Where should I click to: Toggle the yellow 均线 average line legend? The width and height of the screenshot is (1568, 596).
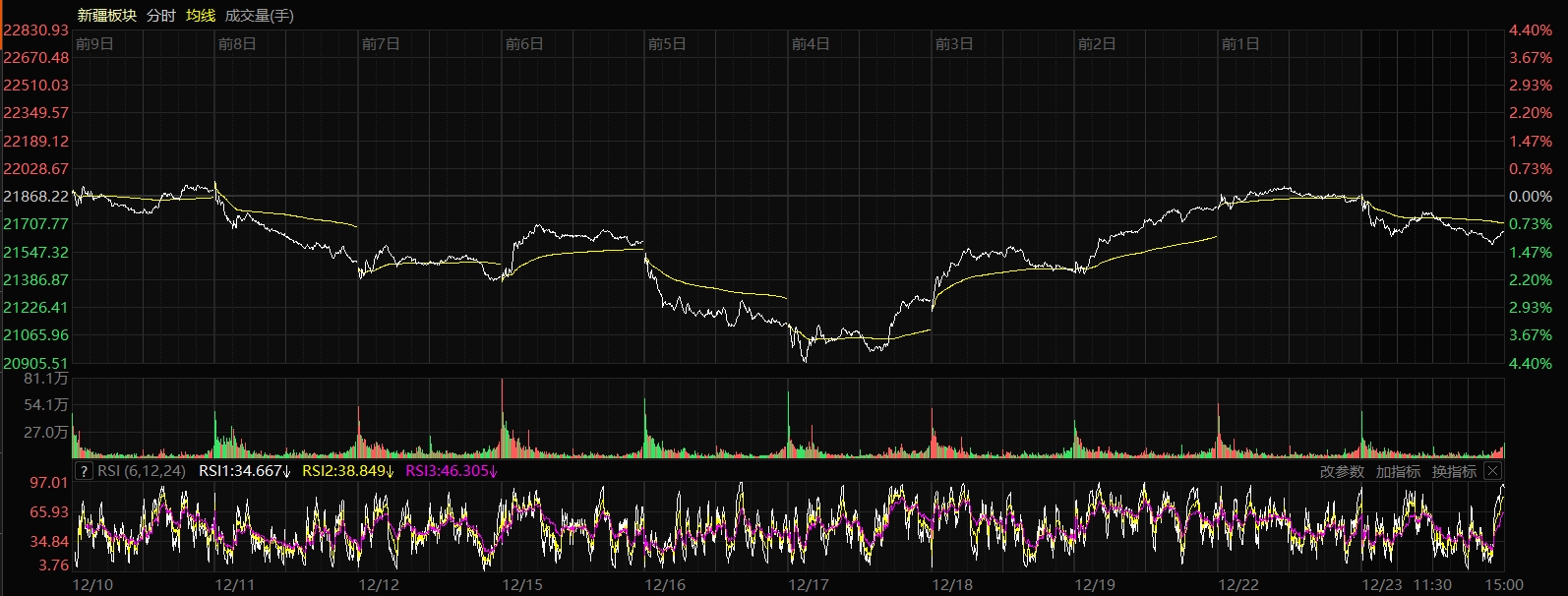201,16
